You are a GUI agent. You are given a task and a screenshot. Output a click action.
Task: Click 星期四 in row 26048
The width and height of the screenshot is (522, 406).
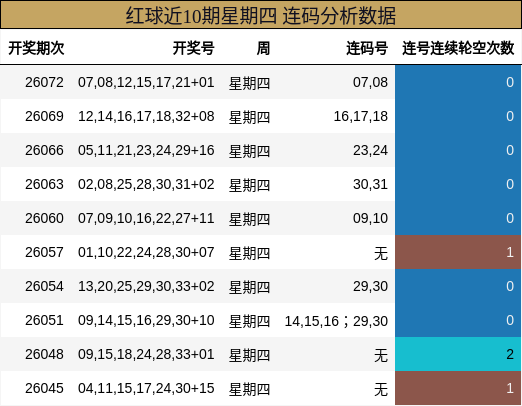point(249,355)
